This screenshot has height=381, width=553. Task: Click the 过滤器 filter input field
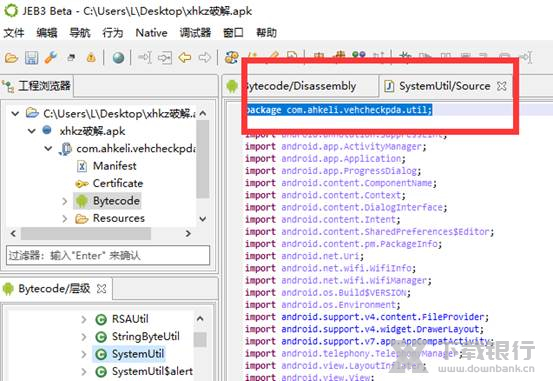[x=108, y=255]
